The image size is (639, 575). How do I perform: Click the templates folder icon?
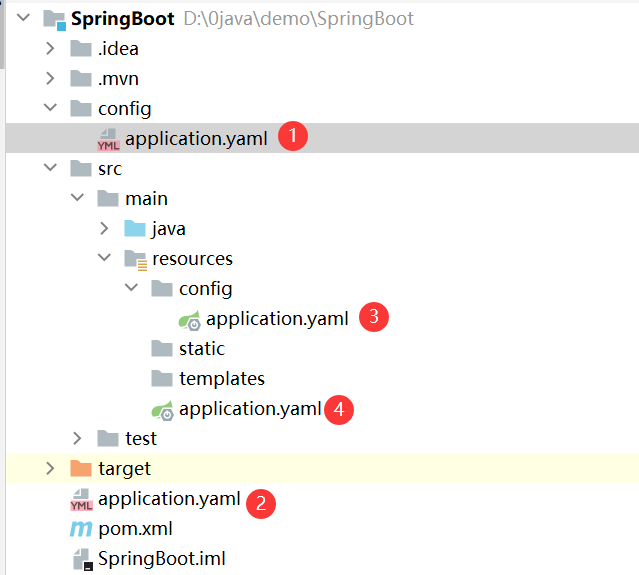coord(162,379)
